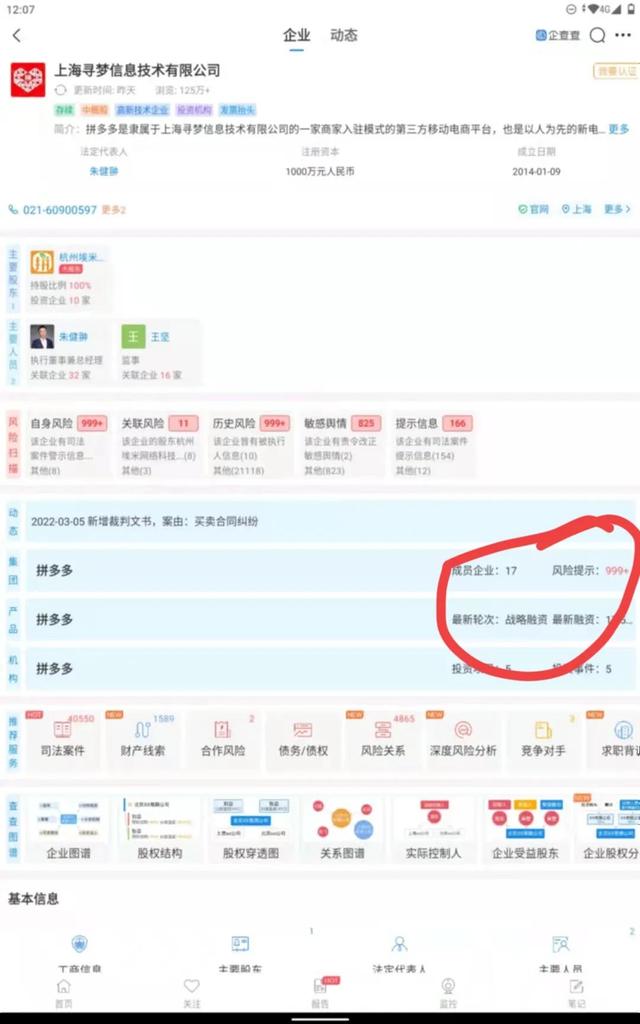Open 拼多多 product row with 最新轮次
This screenshot has height=1024, width=640.
click(330, 619)
